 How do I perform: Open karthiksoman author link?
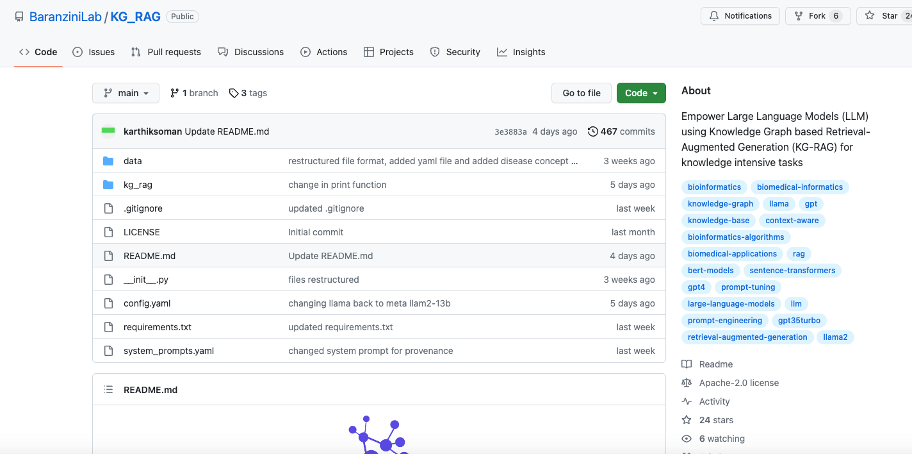152,131
